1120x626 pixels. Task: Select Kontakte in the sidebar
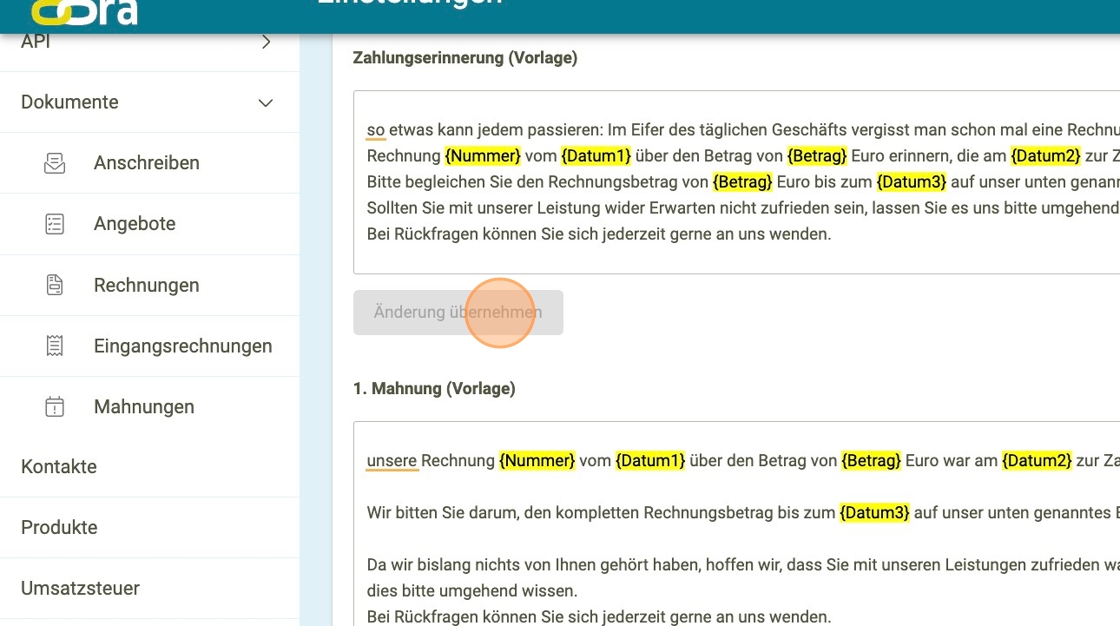pos(149,467)
